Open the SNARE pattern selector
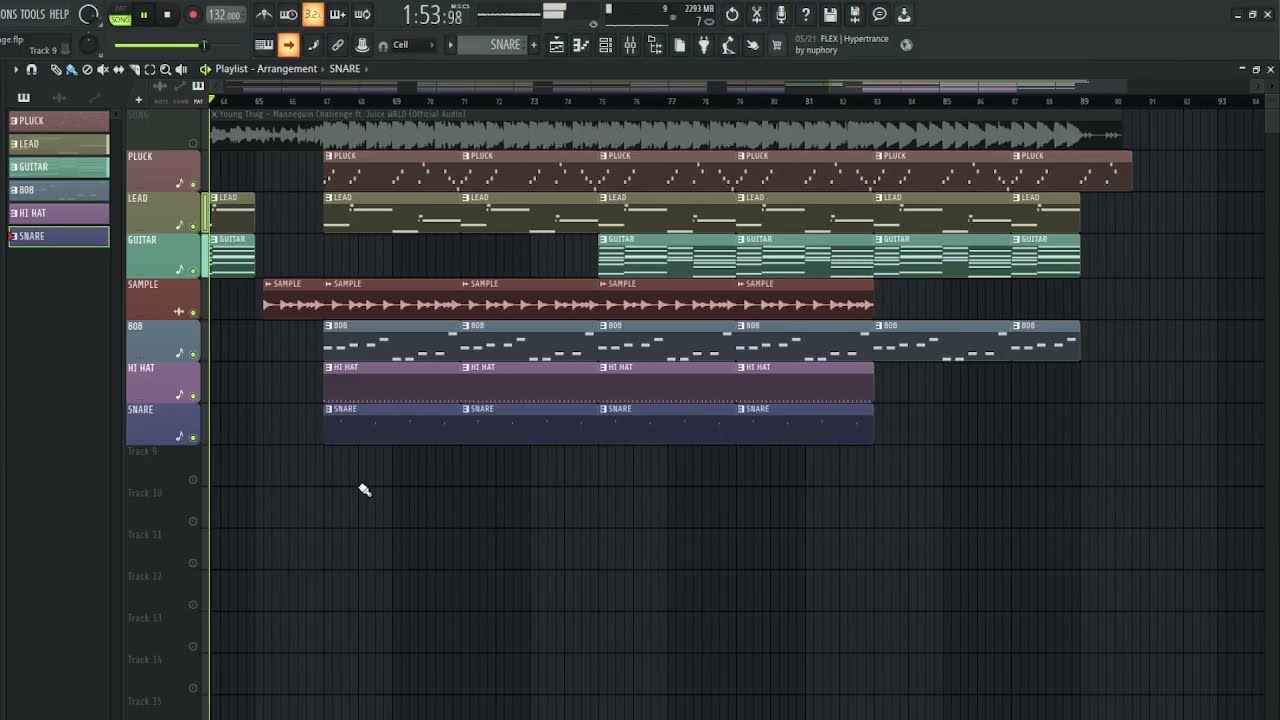1280x720 pixels. click(x=505, y=45)
